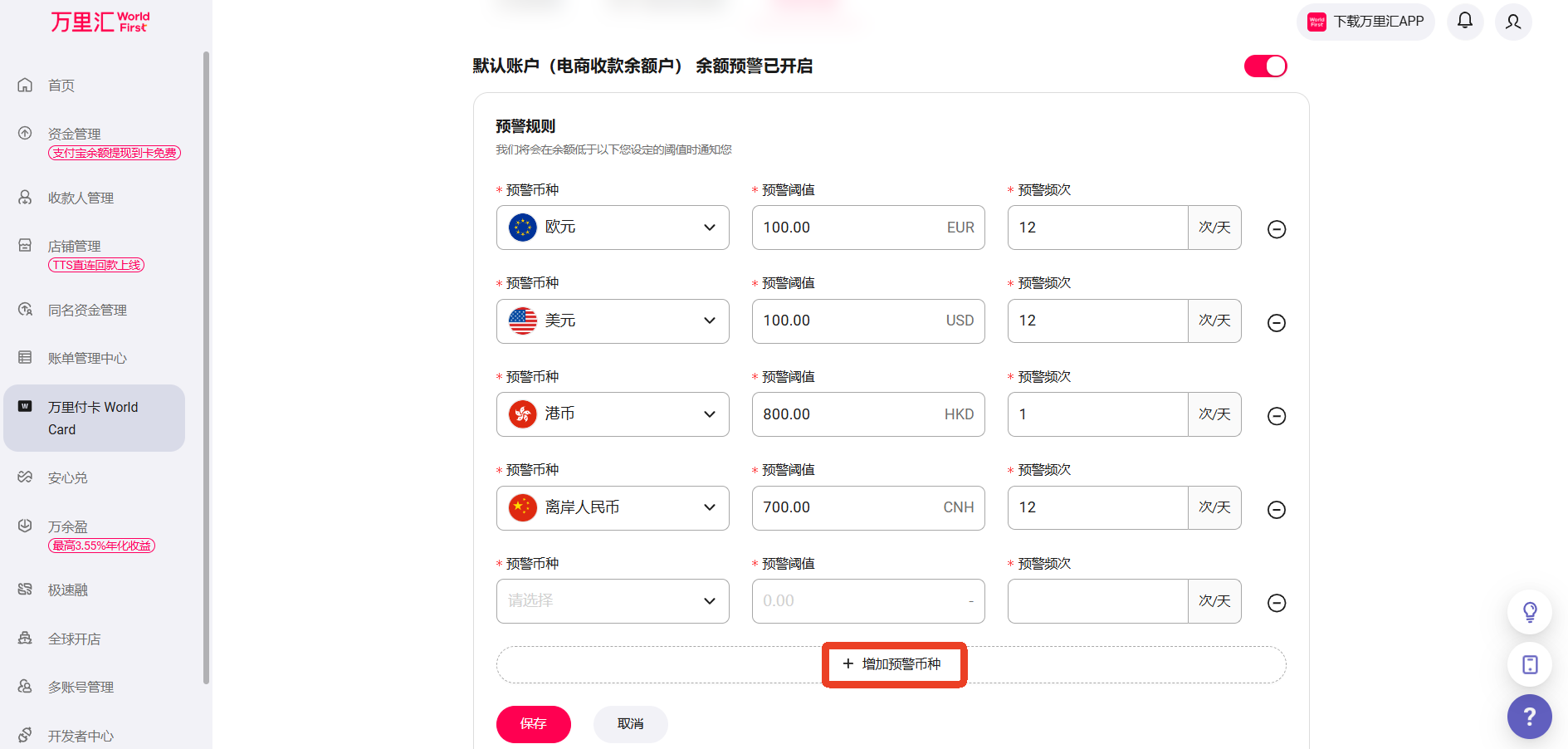The image size is (1568, 749).
Task: Delete the HKD alert rule row
Action: 1277,416
